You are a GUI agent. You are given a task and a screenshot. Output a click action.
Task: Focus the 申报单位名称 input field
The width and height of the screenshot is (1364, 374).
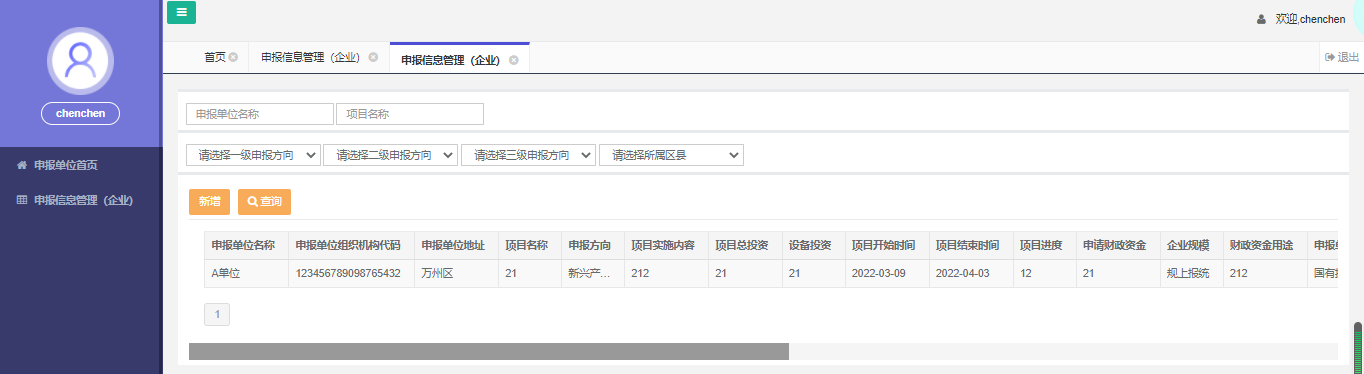coord(260,114)
